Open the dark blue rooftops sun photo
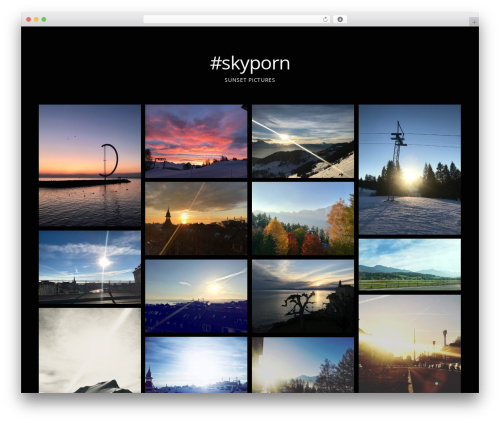Screen dimensions: 500x423 tap(196, 296)
